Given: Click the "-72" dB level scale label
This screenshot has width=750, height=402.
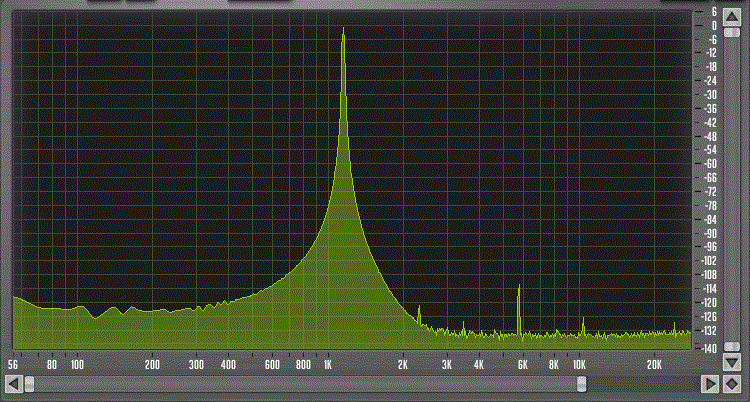Looking at the screenshot, I should coord(711,191).
